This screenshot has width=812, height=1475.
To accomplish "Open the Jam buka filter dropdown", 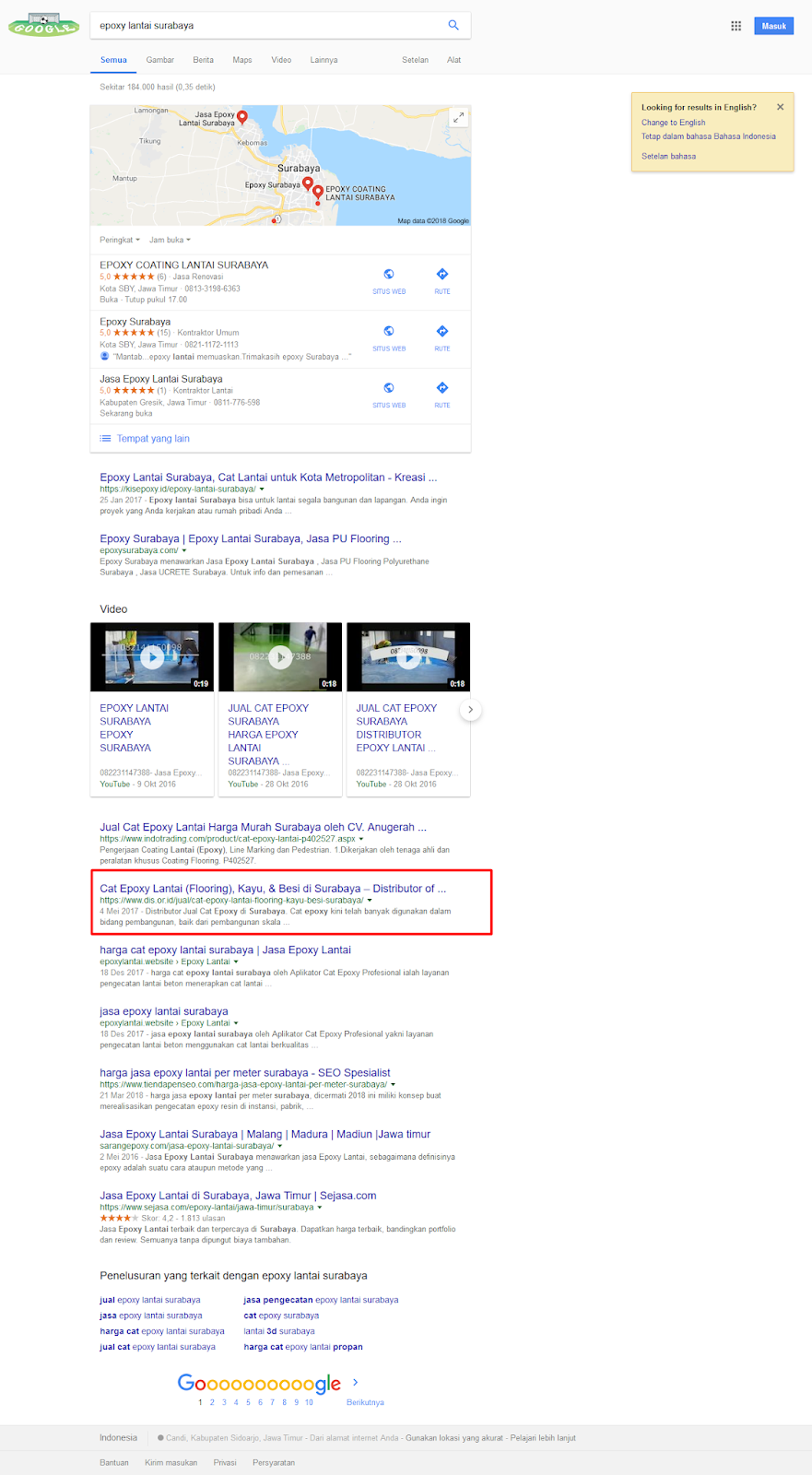I will [x=170, y=240].
